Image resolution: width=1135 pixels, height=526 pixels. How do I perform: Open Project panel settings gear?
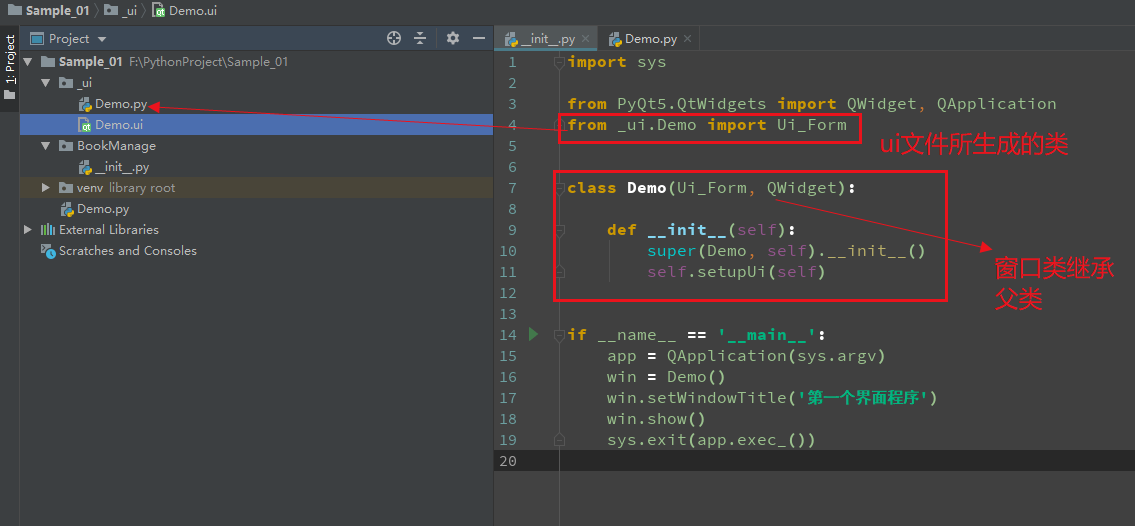click(452, 38)
